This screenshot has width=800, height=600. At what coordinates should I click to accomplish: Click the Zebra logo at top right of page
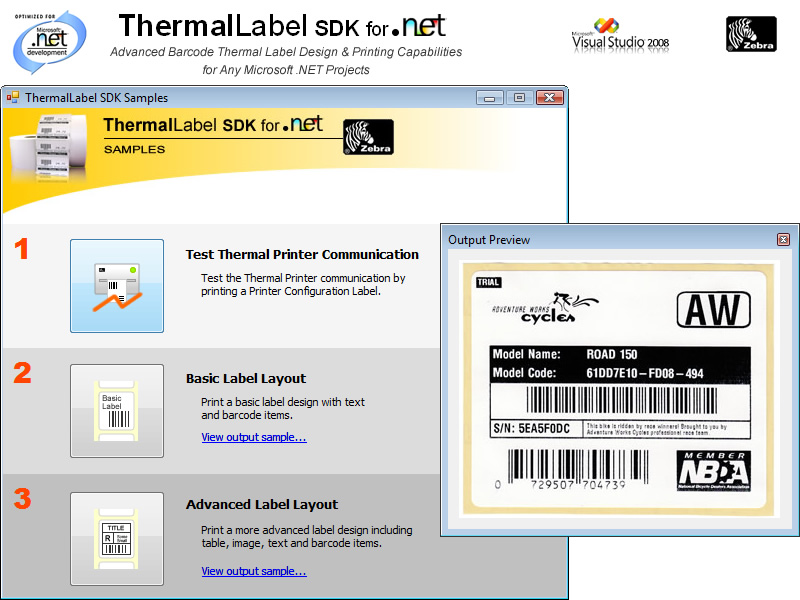(x=750, y=34)
